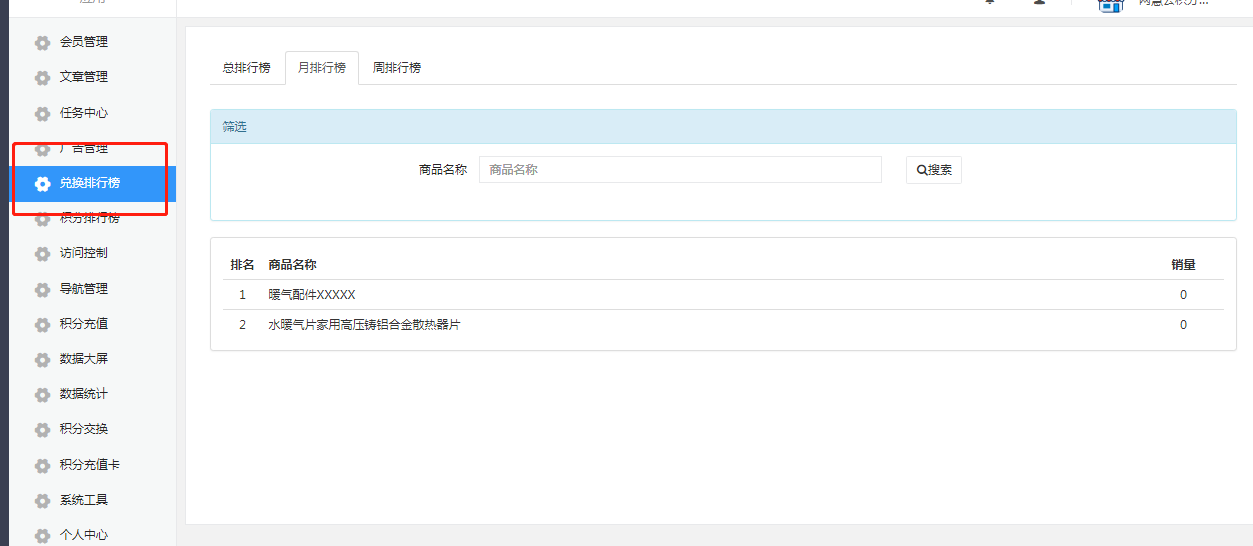Click the gear icon beside 数据大屏
Viewport: 1253px width, 546px height.
coord(42,359)
